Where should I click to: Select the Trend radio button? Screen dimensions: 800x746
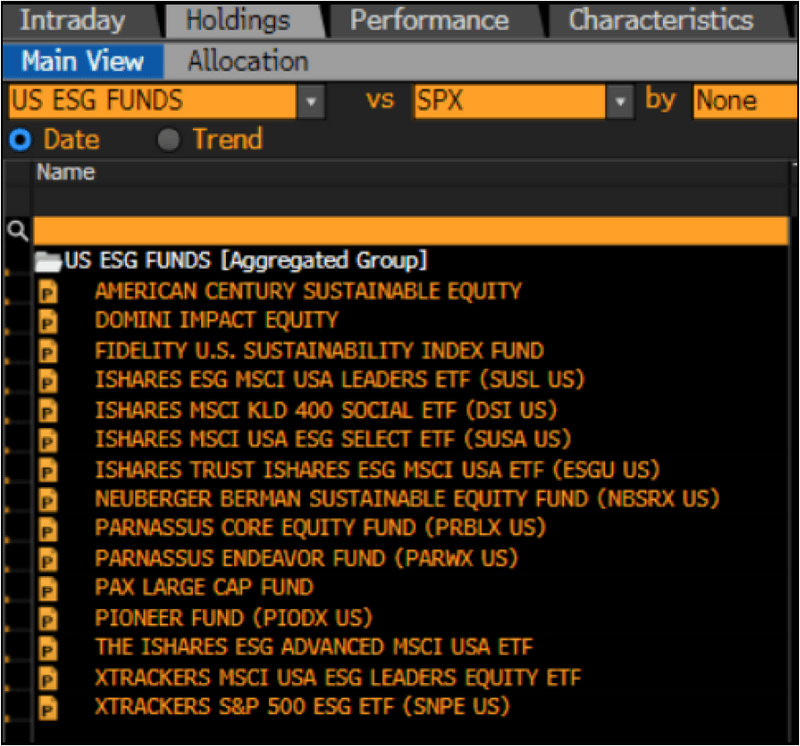click(x=169, y=140)
